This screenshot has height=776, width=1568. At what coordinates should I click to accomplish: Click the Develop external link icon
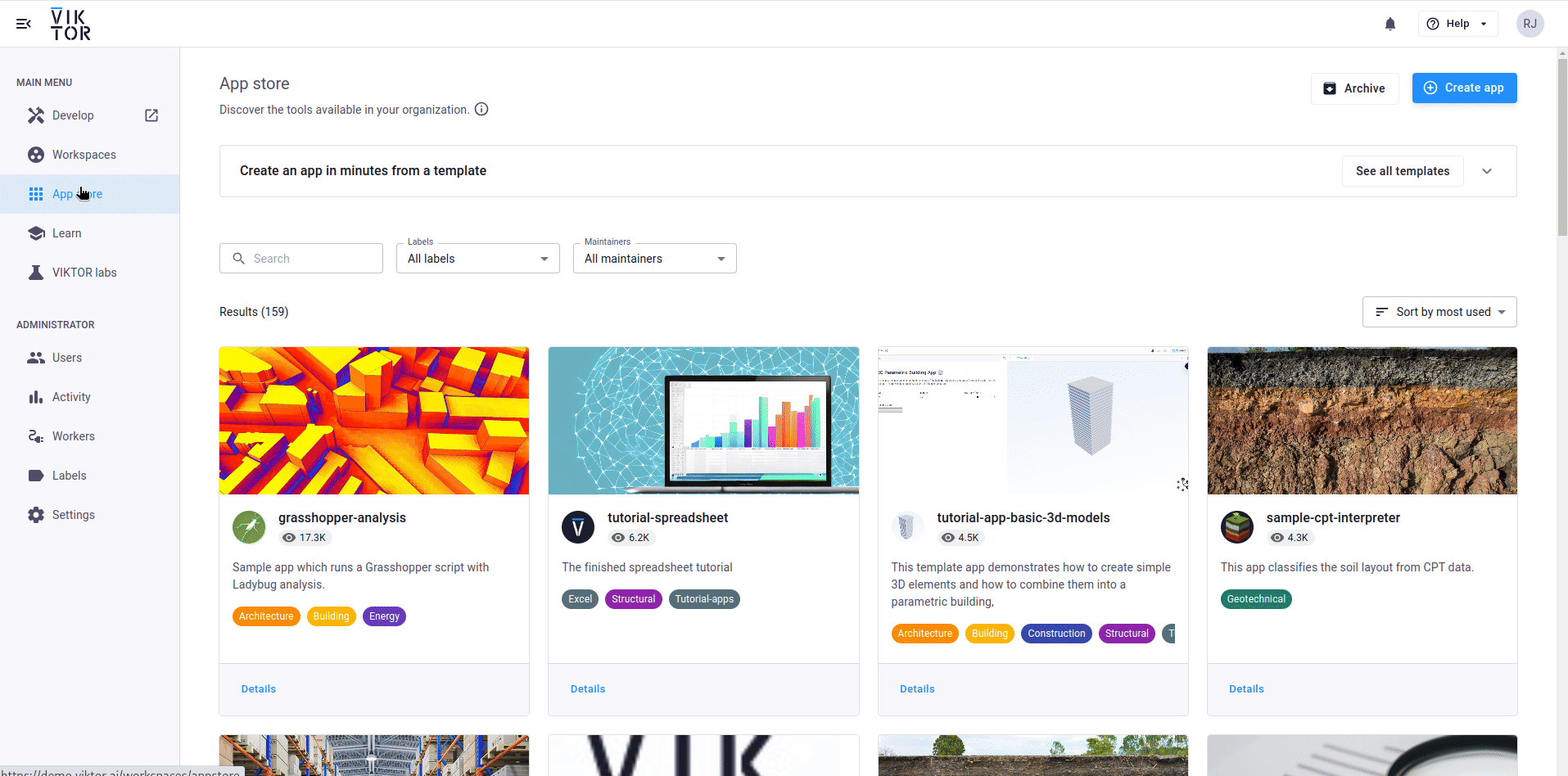click(x=151, y=115)
